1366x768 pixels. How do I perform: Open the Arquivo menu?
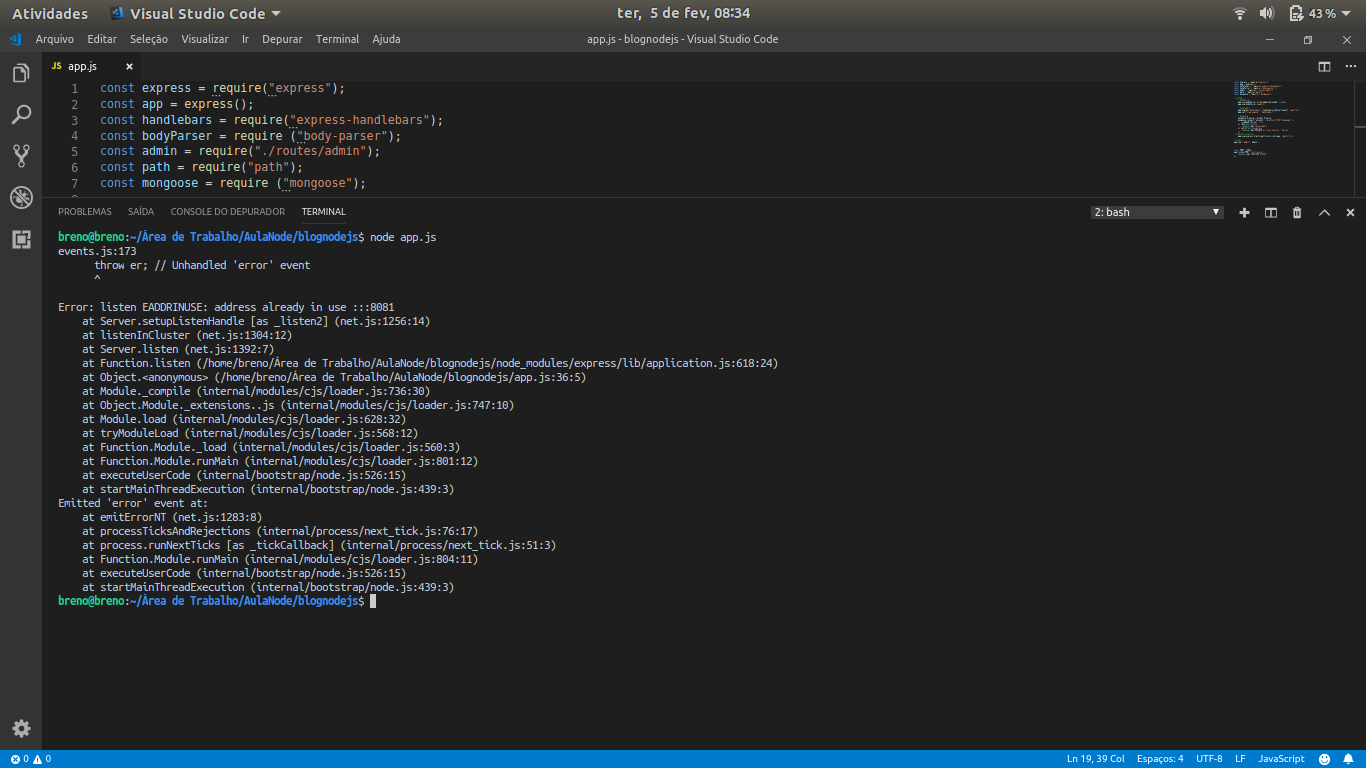click(55, 39)
